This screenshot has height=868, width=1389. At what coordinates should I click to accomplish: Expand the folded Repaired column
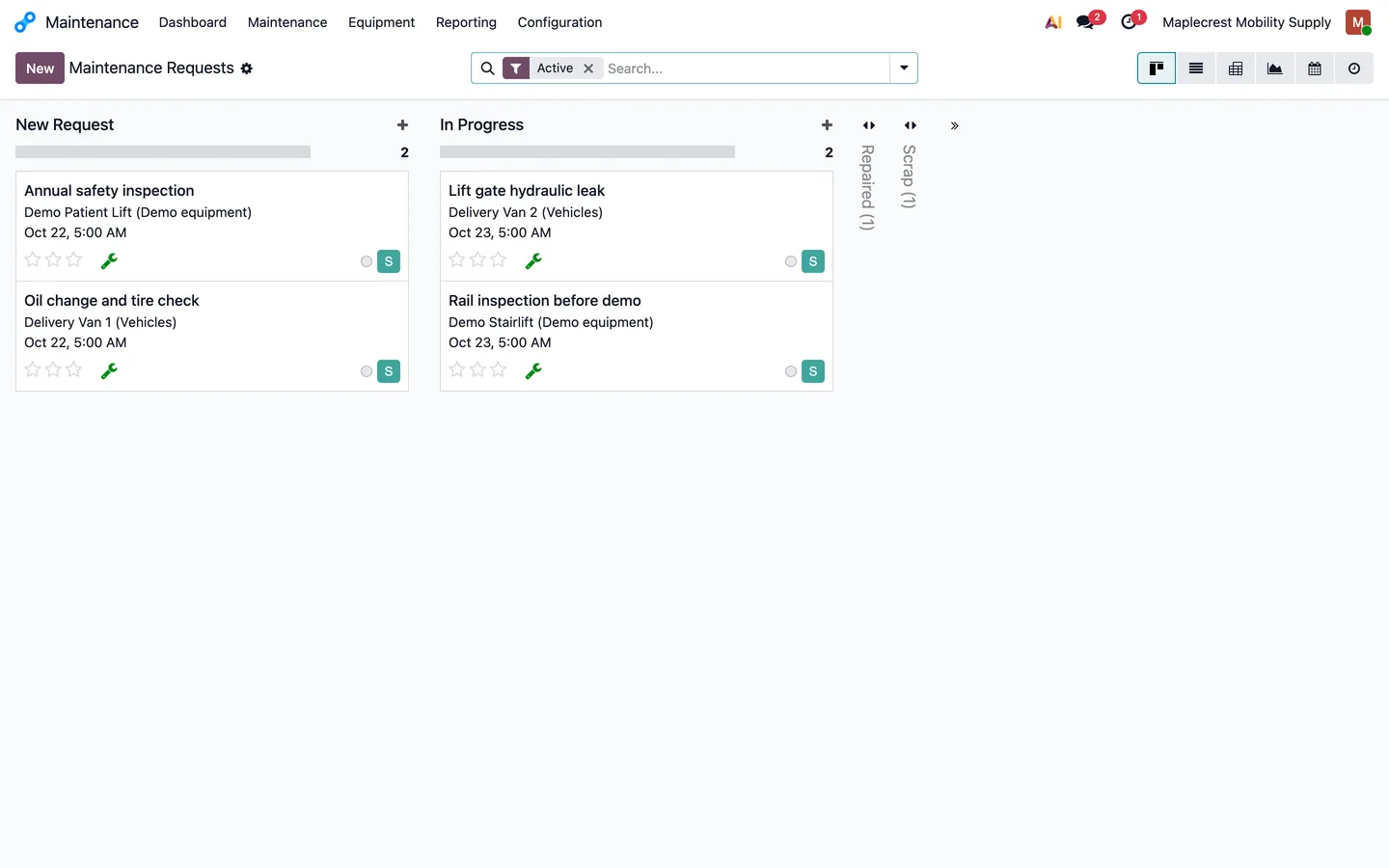coord(868,125)
